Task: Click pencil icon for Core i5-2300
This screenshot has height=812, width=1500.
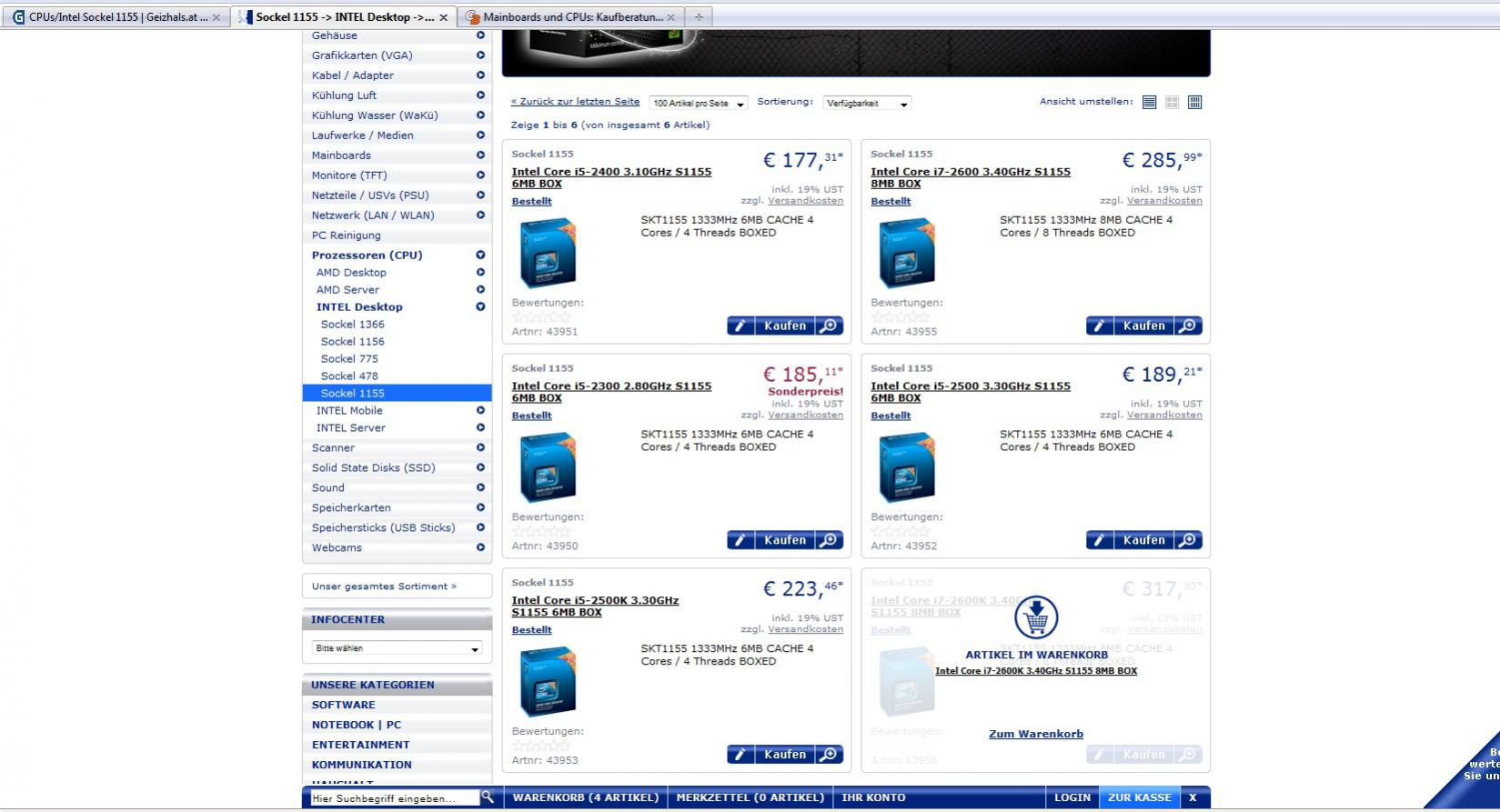Action: point(740,540)
